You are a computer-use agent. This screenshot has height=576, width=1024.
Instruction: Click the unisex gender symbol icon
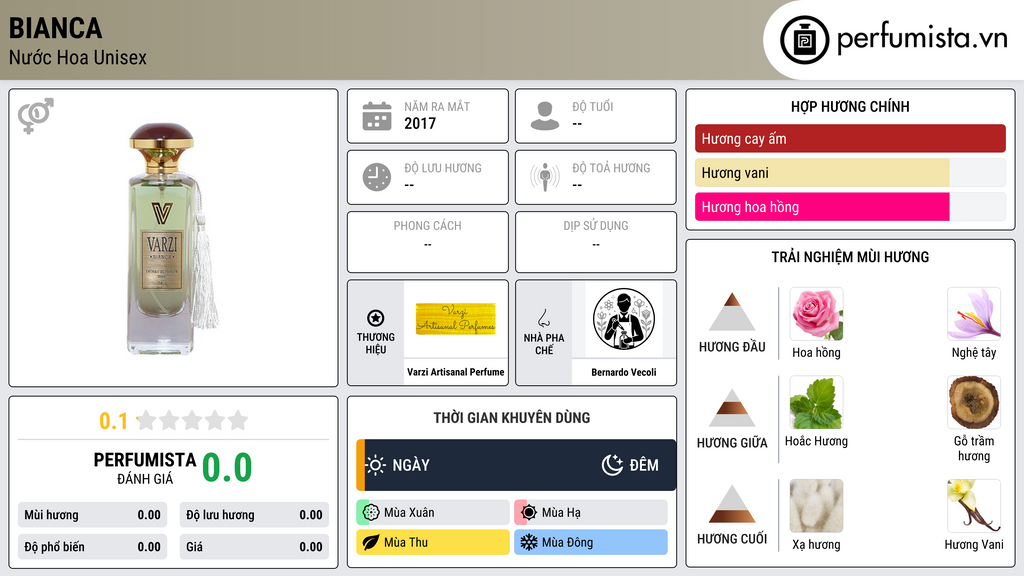(36, 116)
